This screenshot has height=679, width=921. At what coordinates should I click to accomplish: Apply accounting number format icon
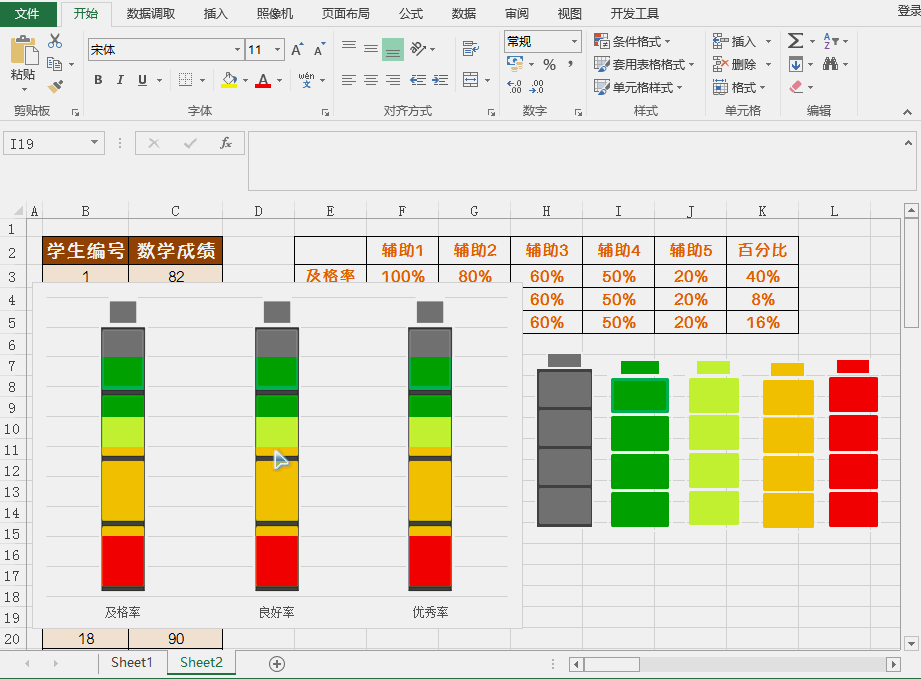click(x=515, y=64)
